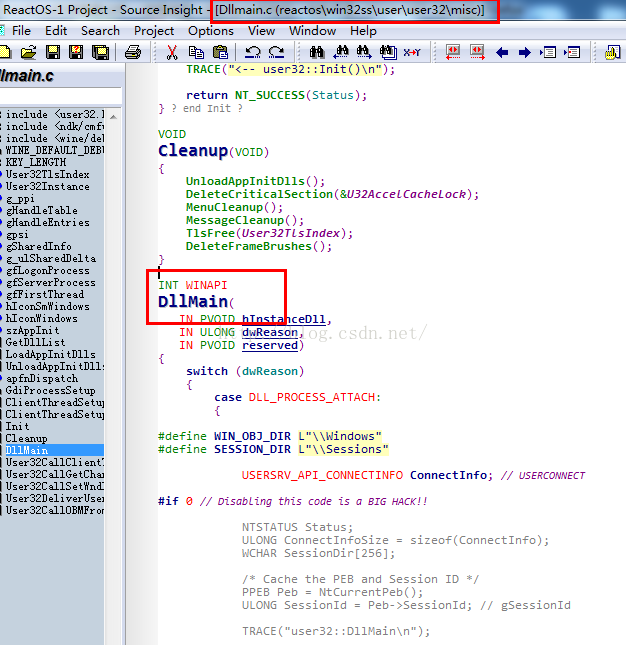Print the file with the printer icon
The image size is (626, 645).
pyautogui.click(x=133, y=52)
